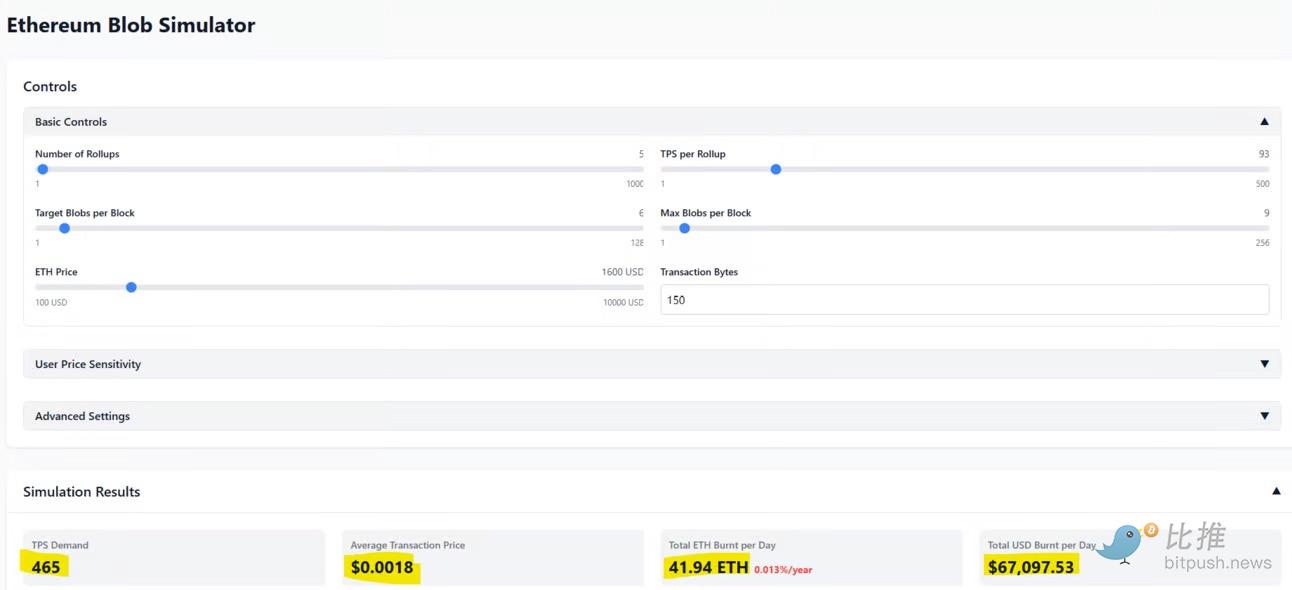Click the $67,097.53 USD burnt value

tap(1031, 567)
